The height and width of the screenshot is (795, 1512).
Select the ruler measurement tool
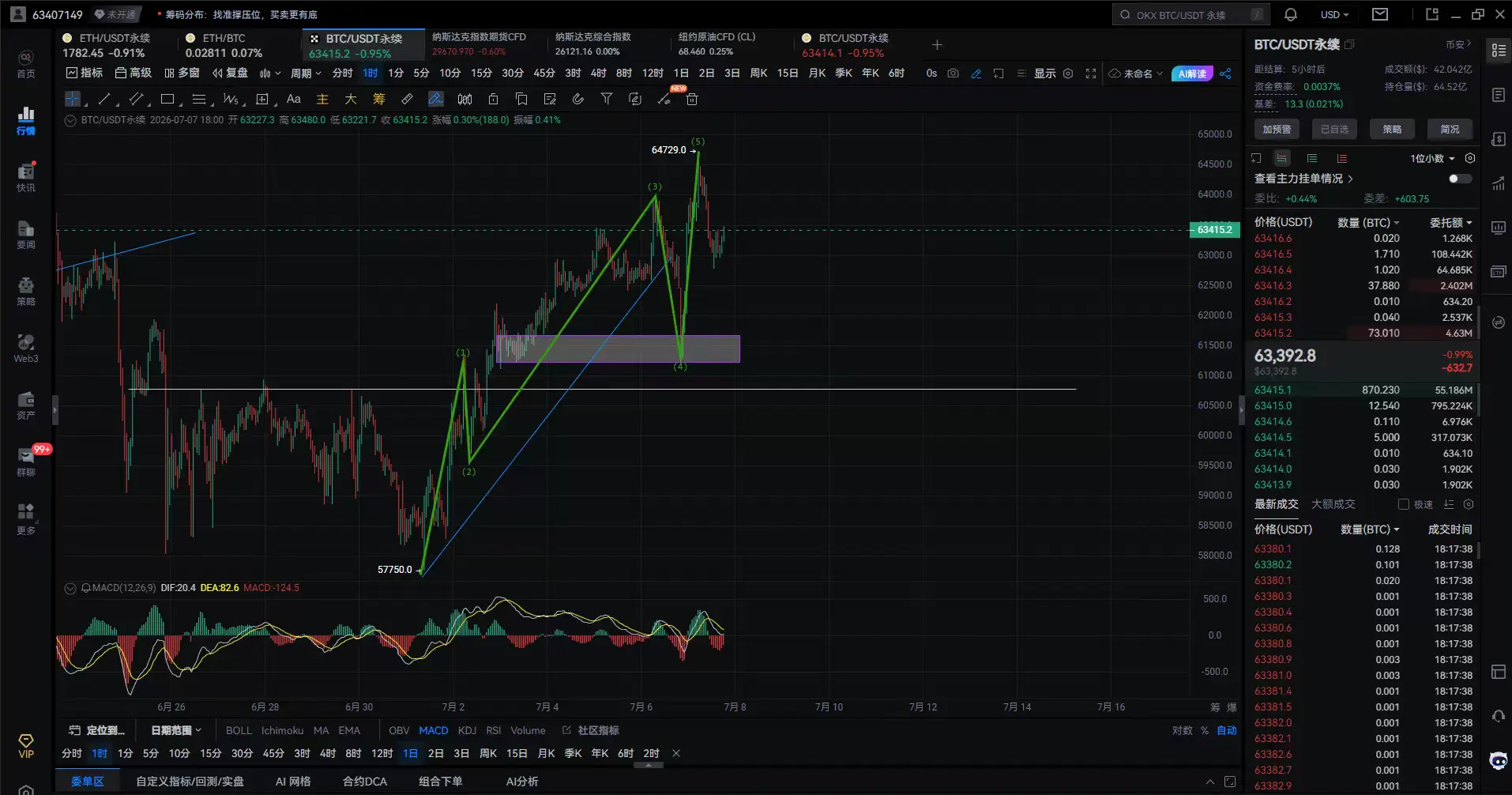(x=407, y=99)
